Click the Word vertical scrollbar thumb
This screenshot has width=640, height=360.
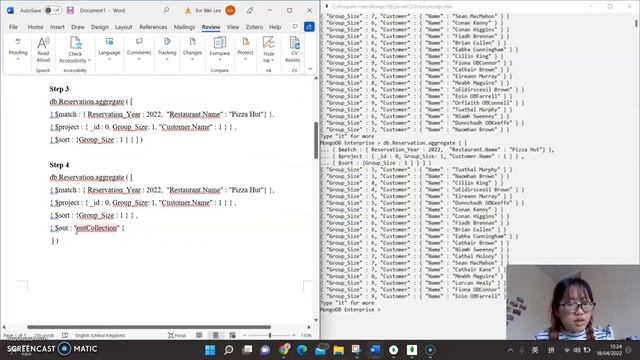(x=316, y=140)
